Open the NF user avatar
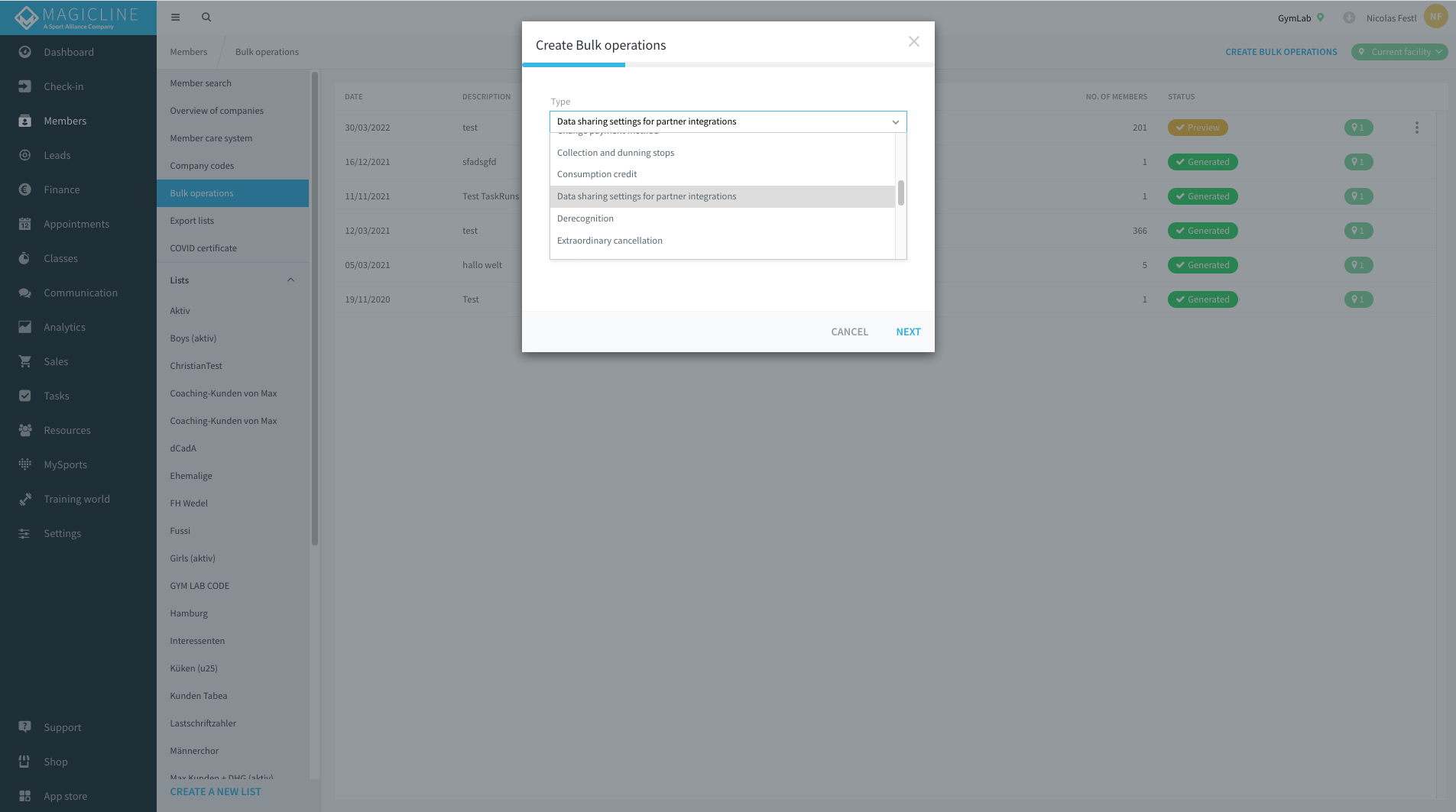Screen dimensions: 1456x812 pos(1435,17)
